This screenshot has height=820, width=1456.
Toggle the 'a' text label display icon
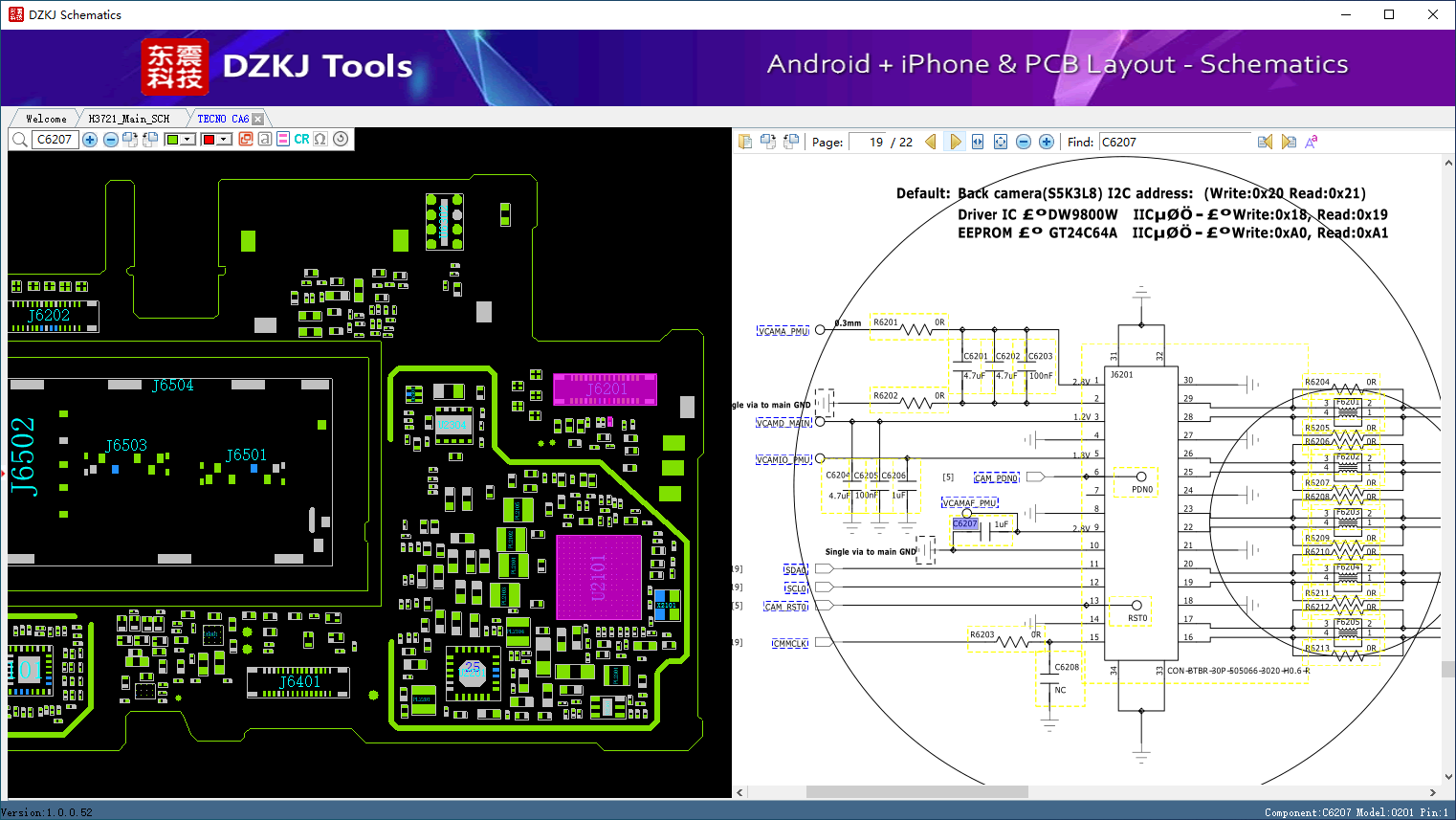click(x=264, y=140)
